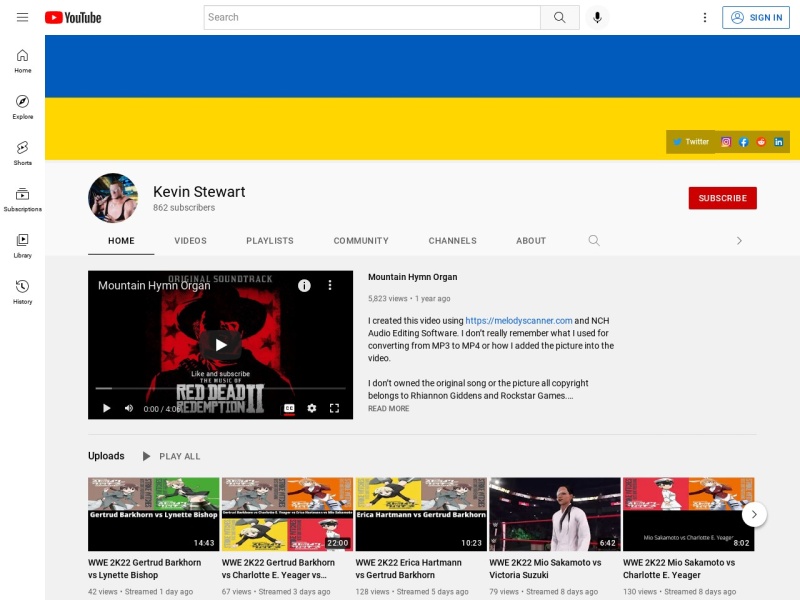Image resolution: width=800 pixels, height=600 pixels.
Task: Click the search magnifier button
Action: (x=560, y=17)
